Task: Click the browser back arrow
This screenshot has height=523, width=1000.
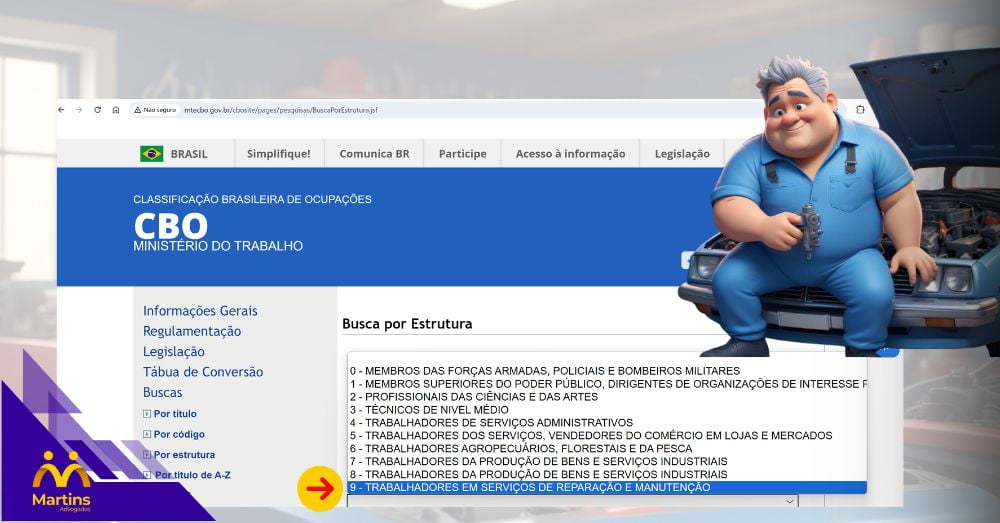Action: (61, 110)
